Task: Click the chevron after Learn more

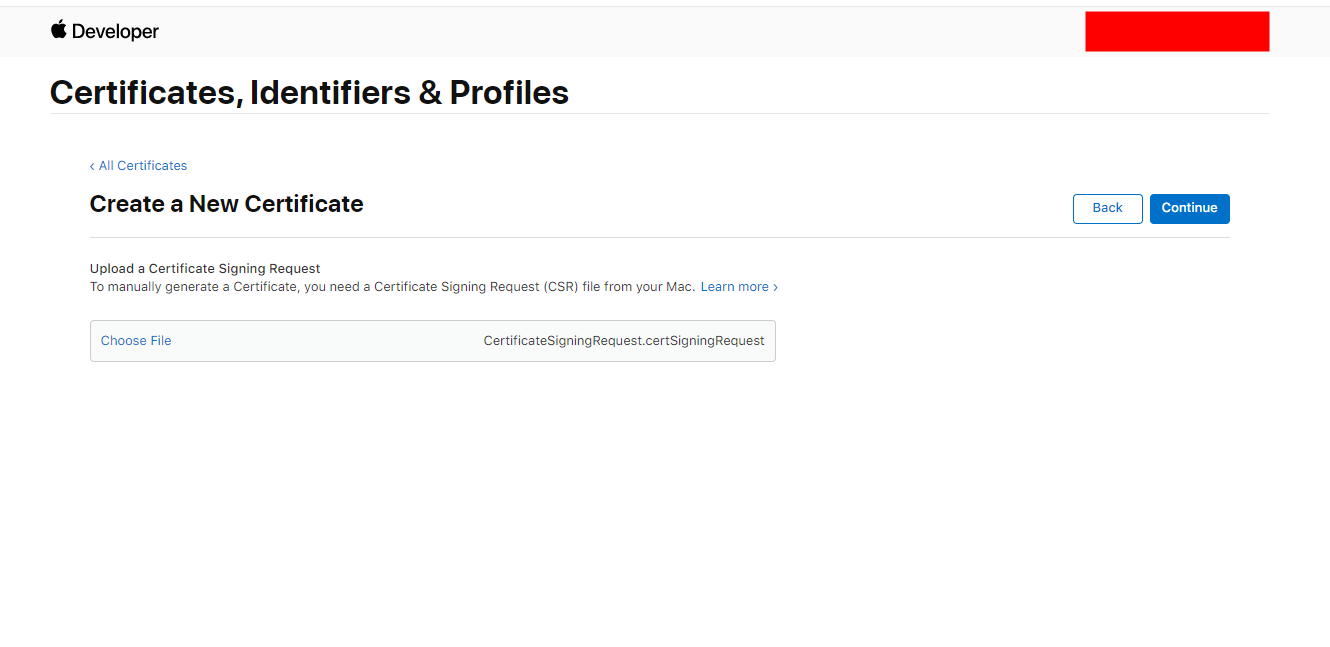Action: [x=775, y=287]
